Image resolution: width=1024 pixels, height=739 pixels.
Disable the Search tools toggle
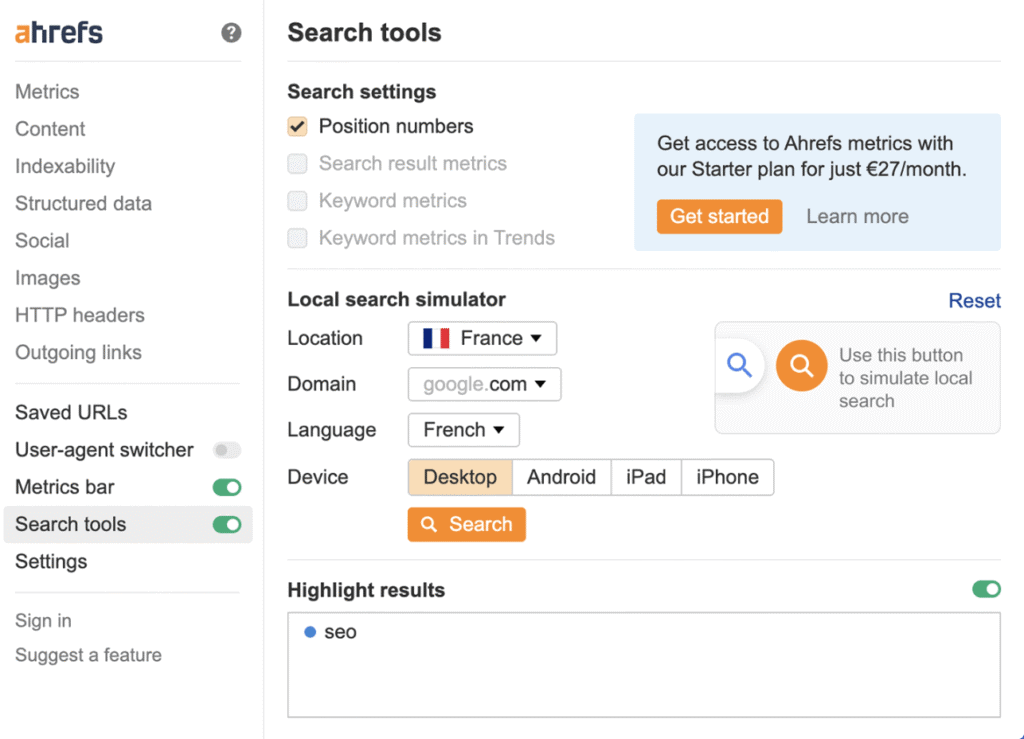click(x=227, y=524)
